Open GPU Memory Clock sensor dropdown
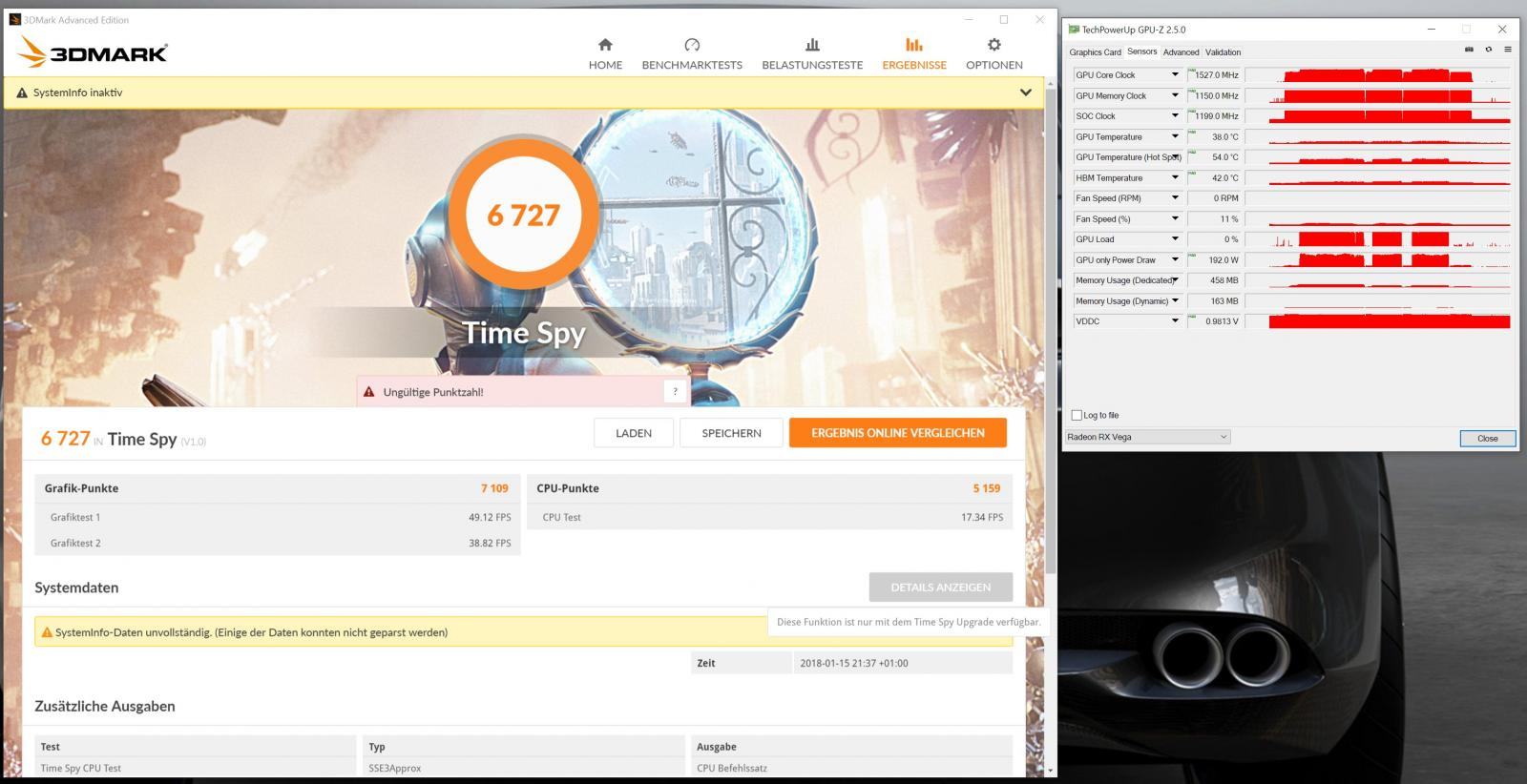1527x784 pixels. click(x=1175, y=95)
